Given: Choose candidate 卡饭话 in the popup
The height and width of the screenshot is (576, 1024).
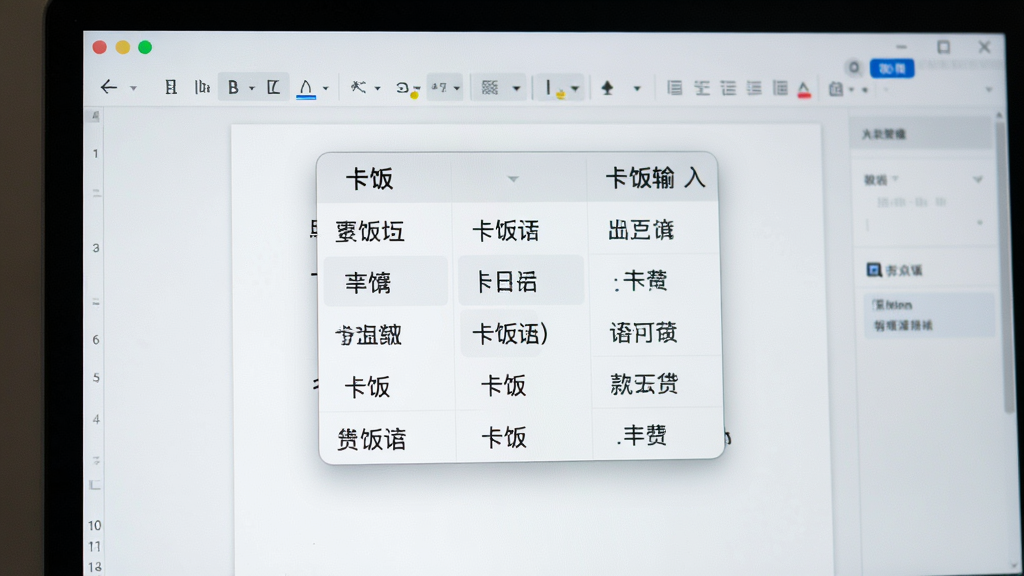Looking at the screenshot, I should [x=505, y=231].
